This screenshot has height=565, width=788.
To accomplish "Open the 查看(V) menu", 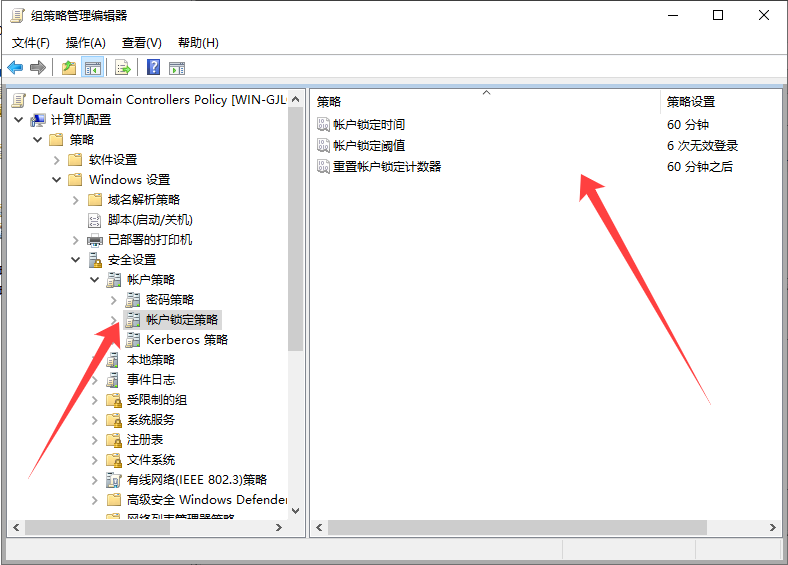I will pyautogui.click(x=141, y=43).
